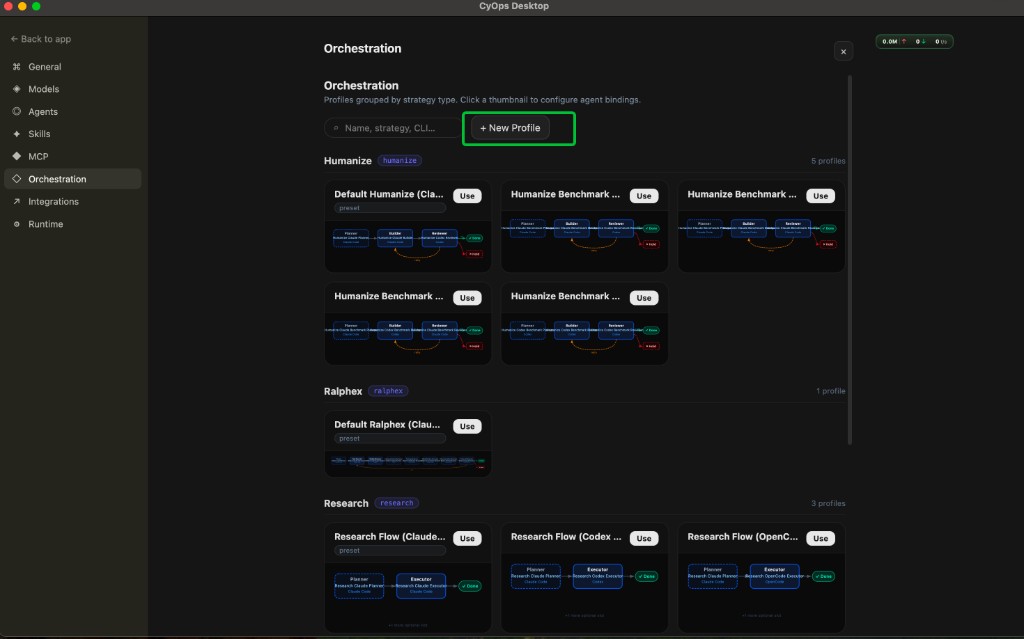
Task: Open Research Flow (Claude) diagram thumbnail
Action: tap(408, 596)
